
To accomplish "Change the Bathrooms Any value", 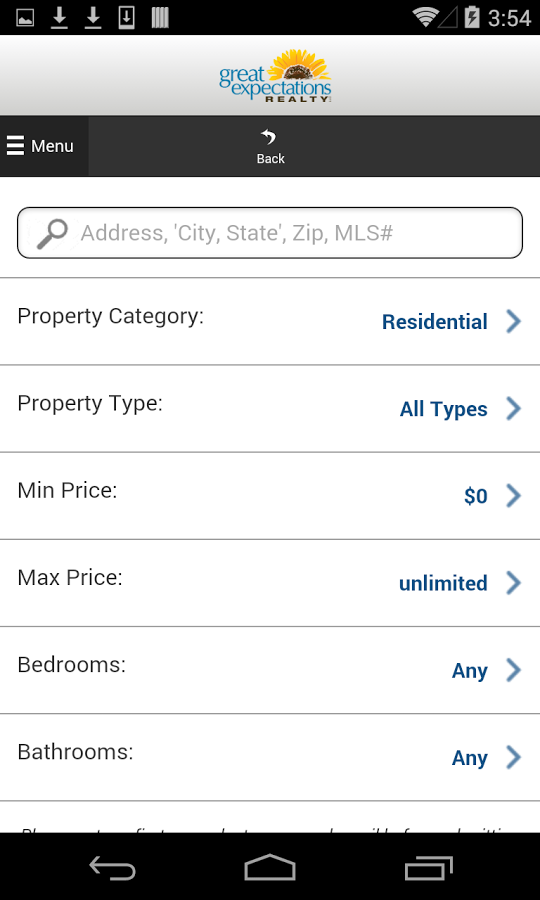I will 469,758.
